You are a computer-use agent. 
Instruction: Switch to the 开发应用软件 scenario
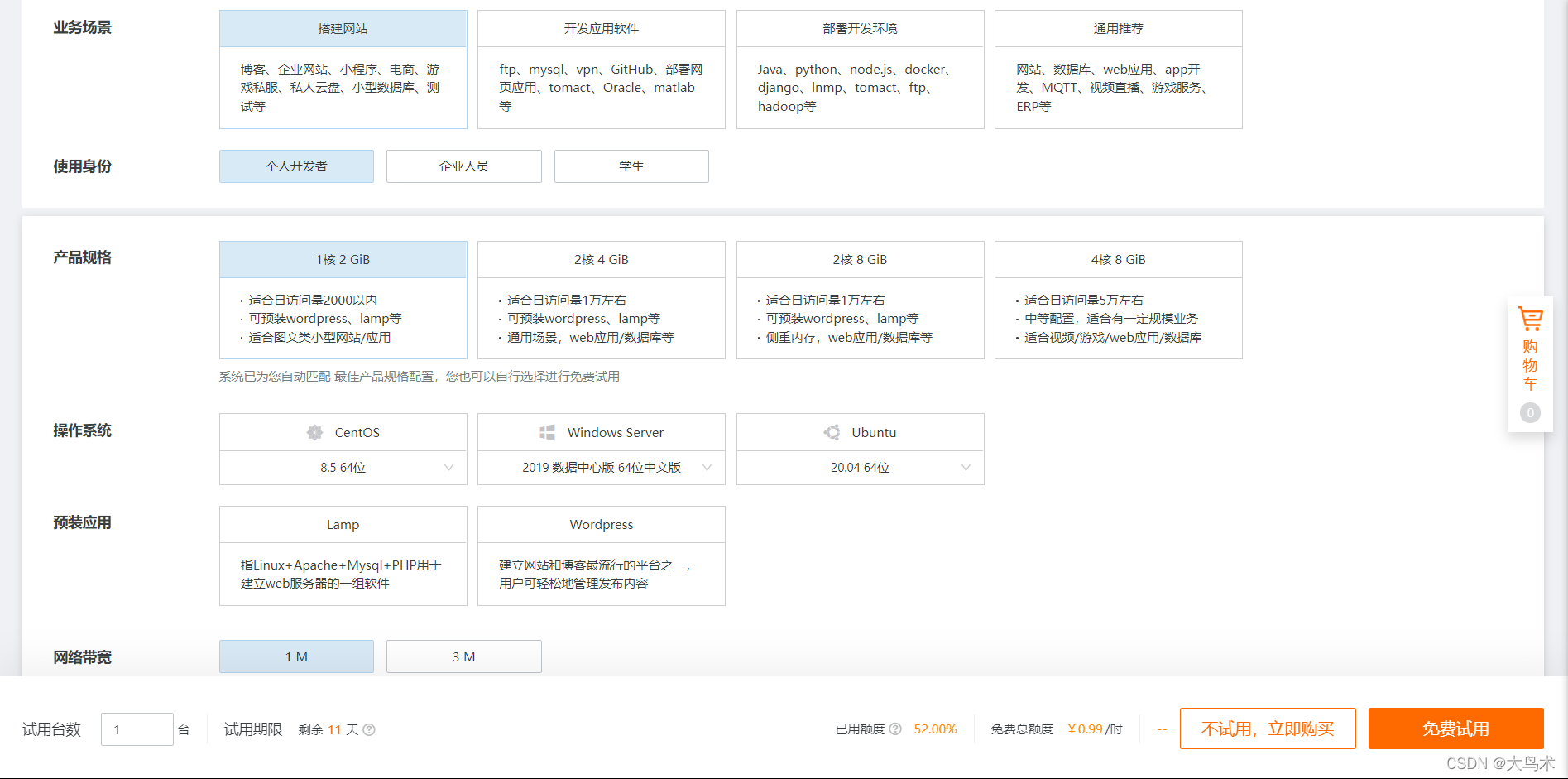601,27
